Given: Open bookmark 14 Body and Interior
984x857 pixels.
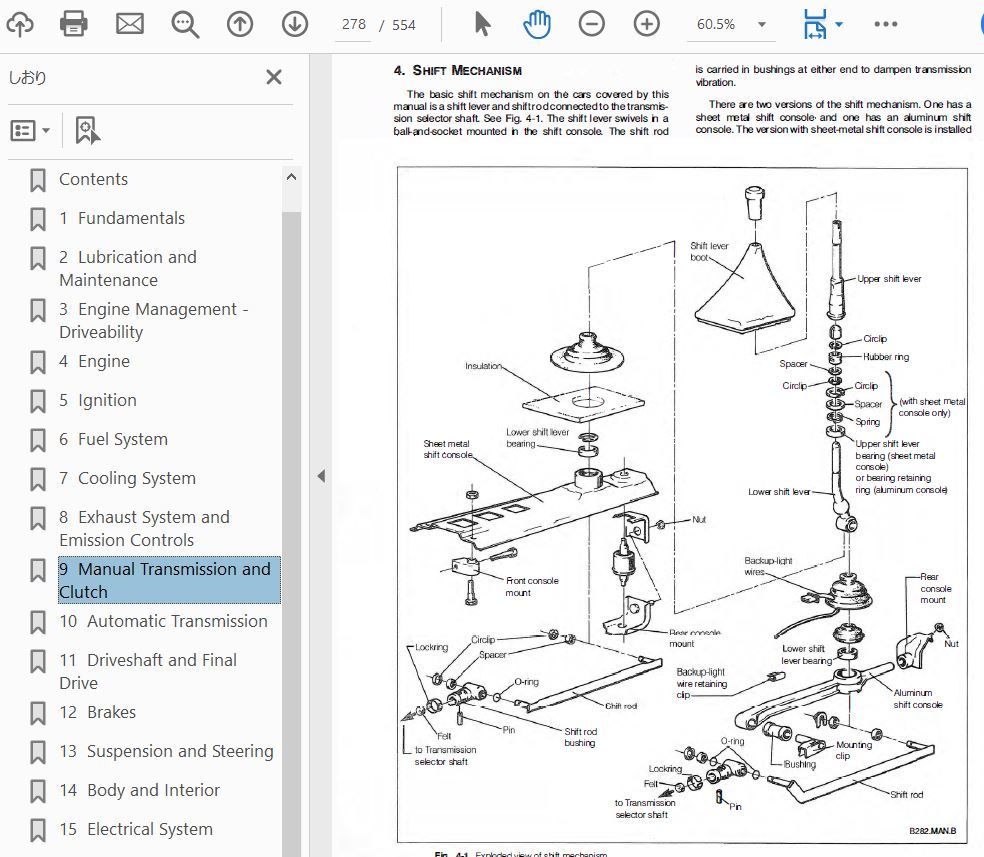Looking at the screenshot, I should coord(139,790).
